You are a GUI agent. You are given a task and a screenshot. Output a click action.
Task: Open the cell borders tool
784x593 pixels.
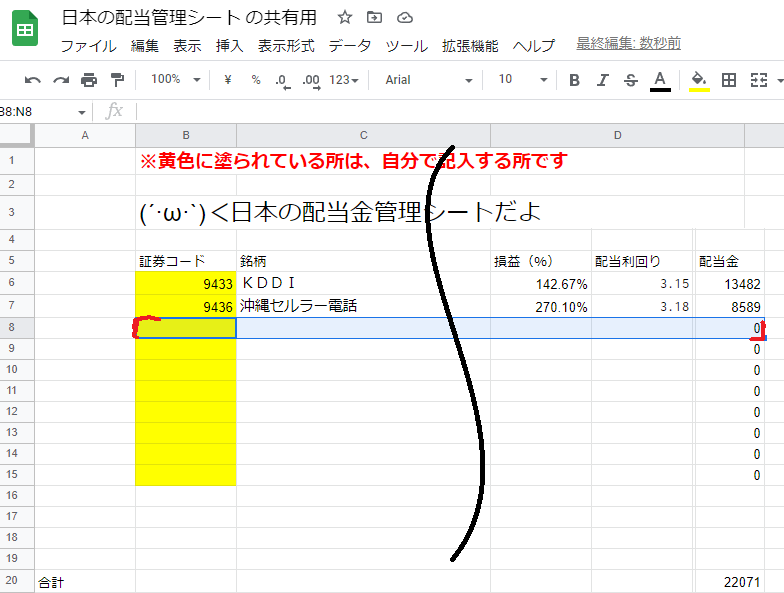tap(729, 80)
